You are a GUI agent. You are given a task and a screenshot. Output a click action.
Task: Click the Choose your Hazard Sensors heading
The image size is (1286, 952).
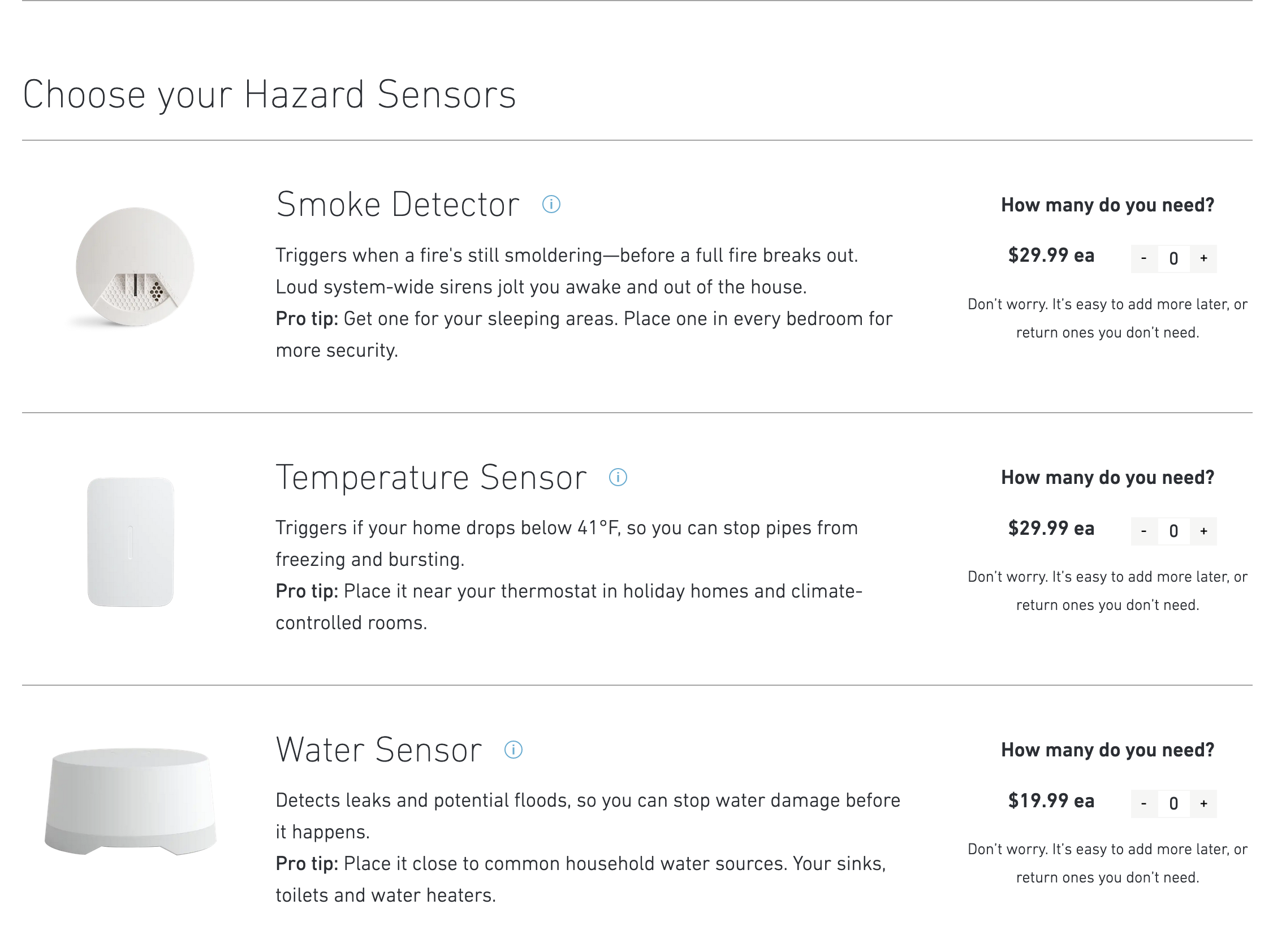click(269, 94)
